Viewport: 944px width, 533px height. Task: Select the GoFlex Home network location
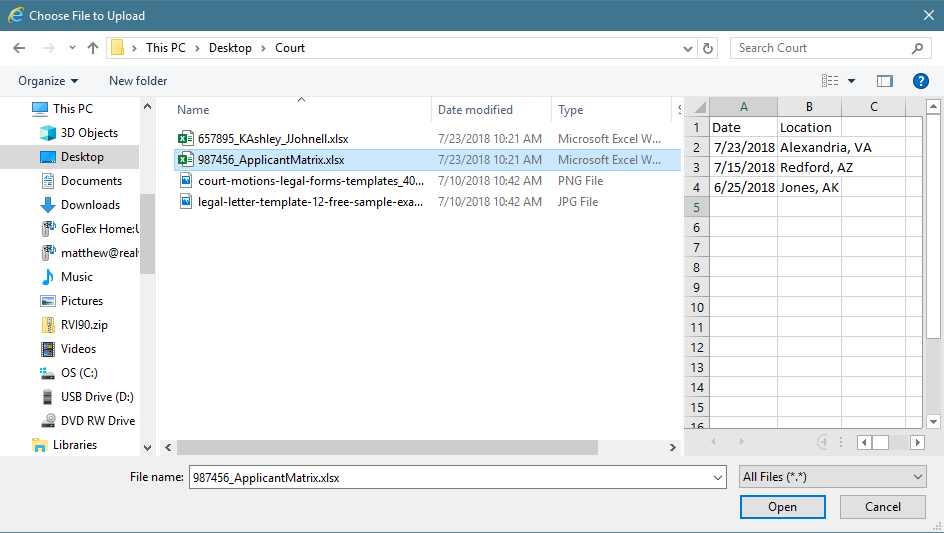coord(99,229)
